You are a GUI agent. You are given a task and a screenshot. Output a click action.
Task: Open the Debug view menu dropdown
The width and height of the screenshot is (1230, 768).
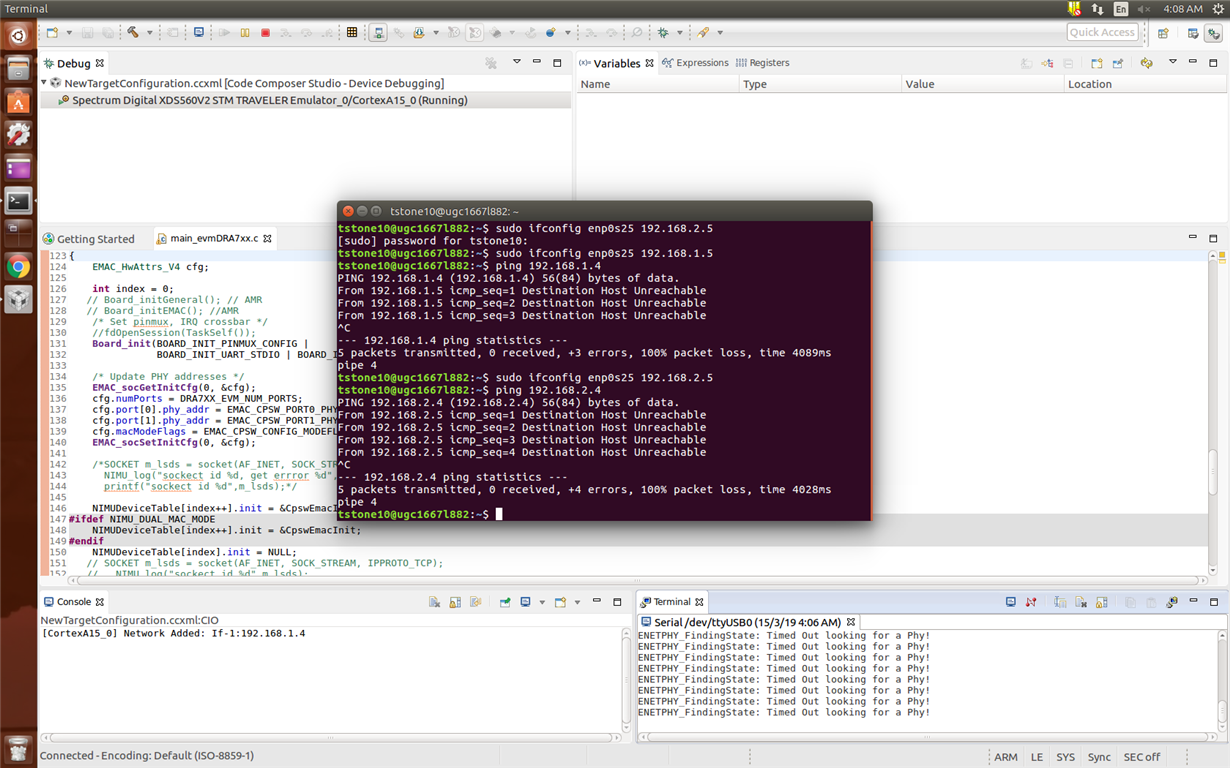click(x=517, y=62)
